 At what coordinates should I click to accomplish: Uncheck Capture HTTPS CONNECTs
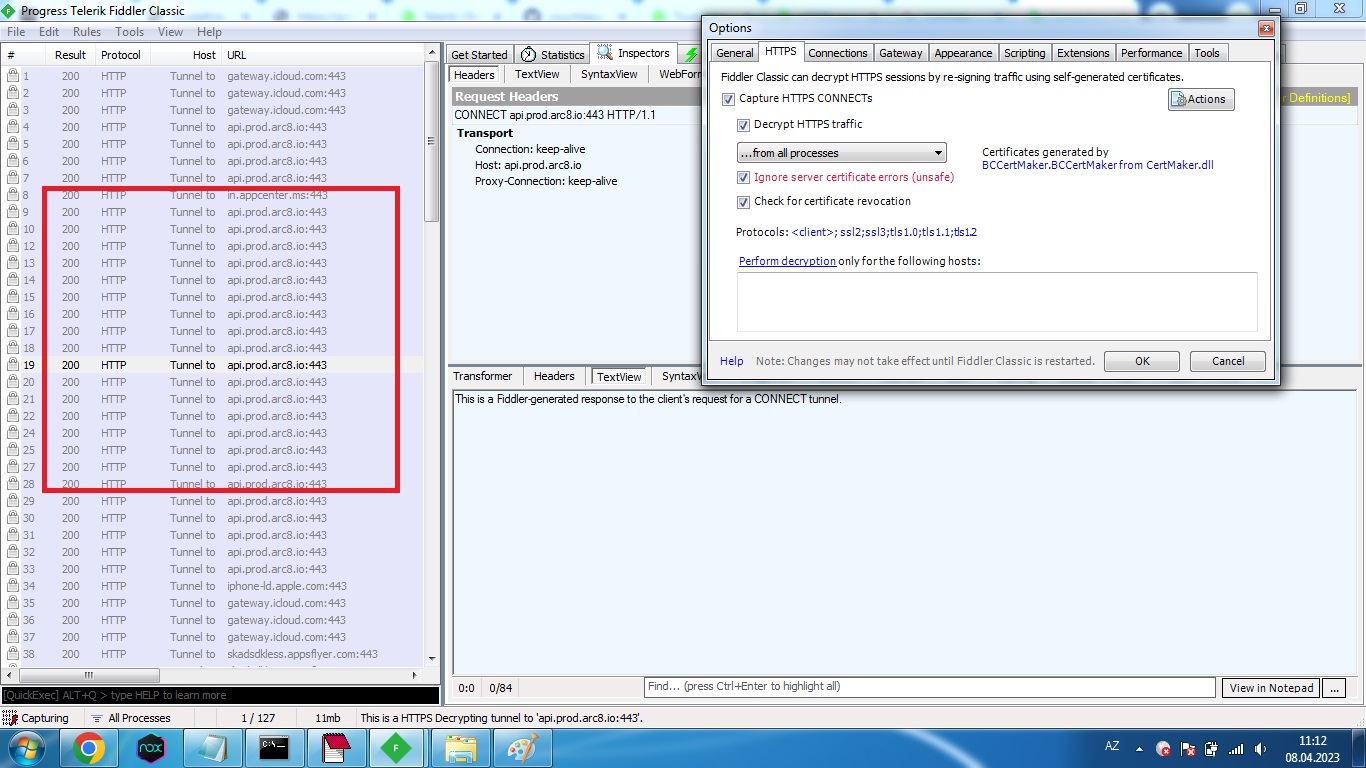pyautogui.click(x=728, y=99)
